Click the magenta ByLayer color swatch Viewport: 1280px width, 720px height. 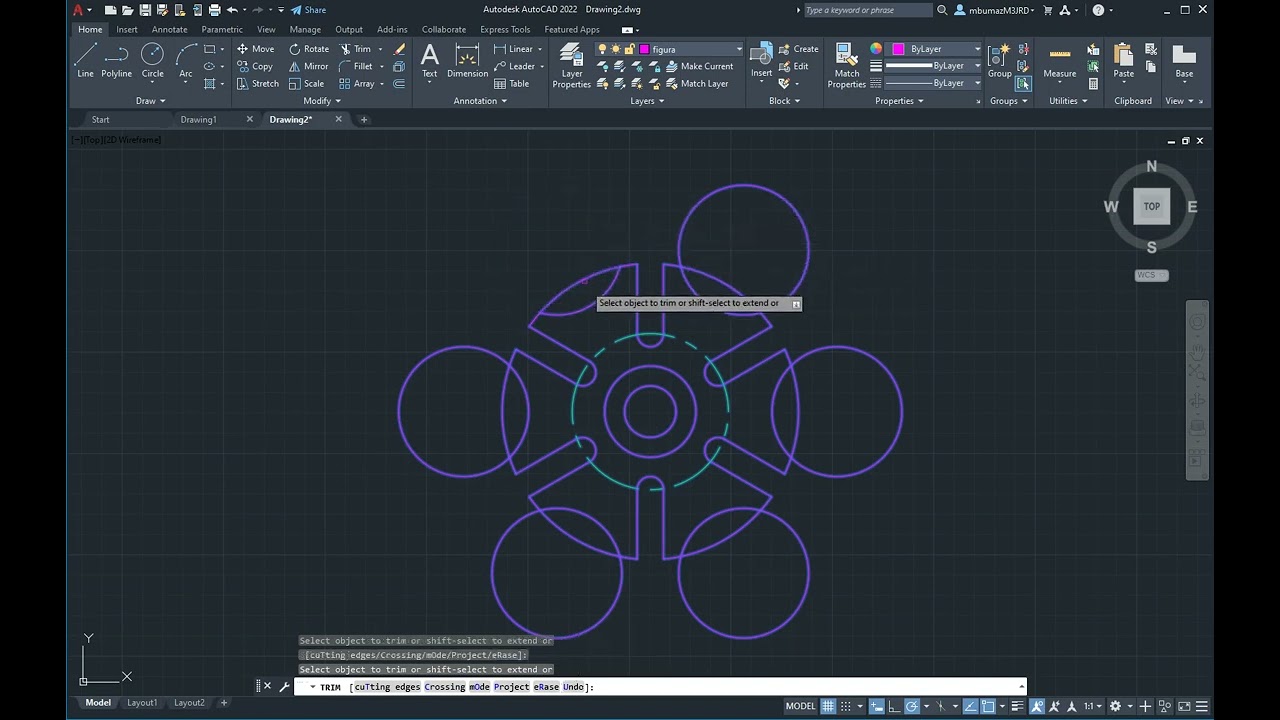point(898,49)
